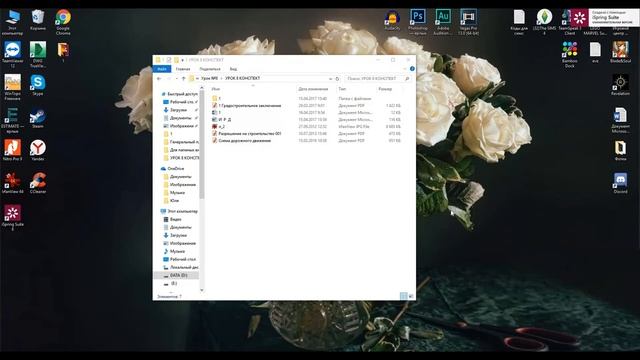Switch to details view toggle in status bar
640x360 pixels.
(x=403, y=296)
